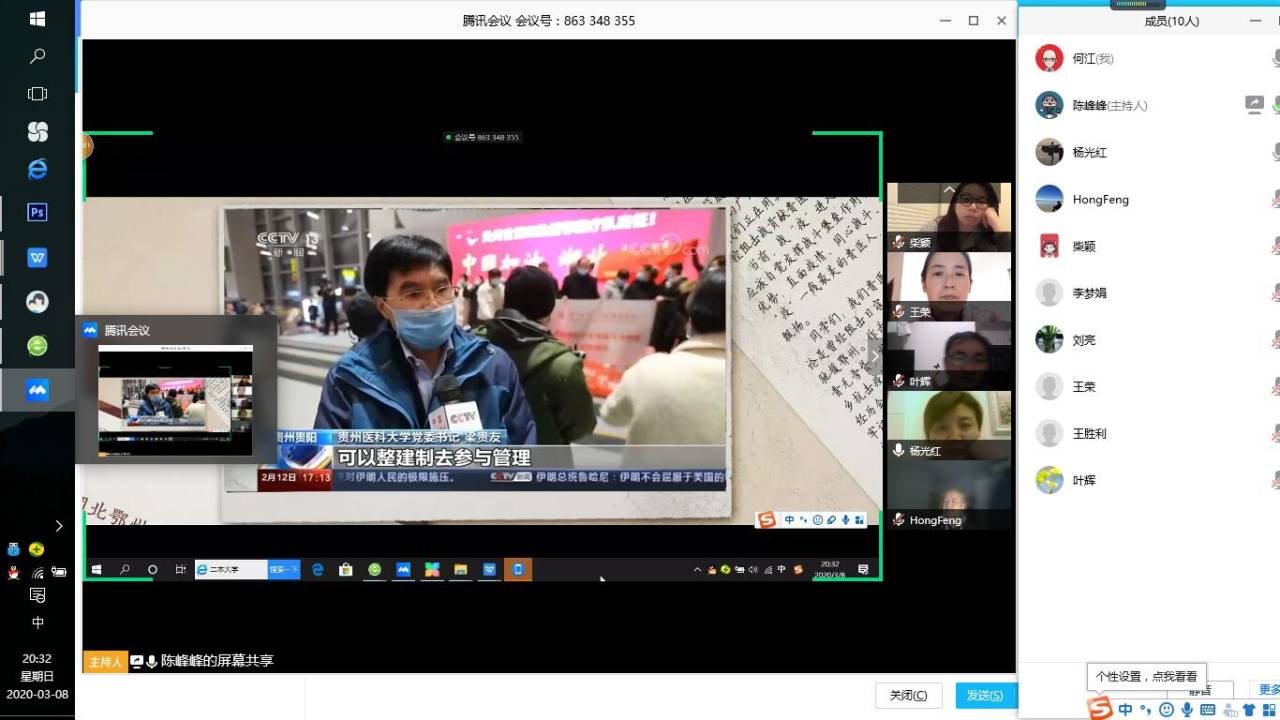This screenshot has height=720, width=1280.
Task: Expand the side video panel arrow on the shared screen
Action: click(875, 356)
